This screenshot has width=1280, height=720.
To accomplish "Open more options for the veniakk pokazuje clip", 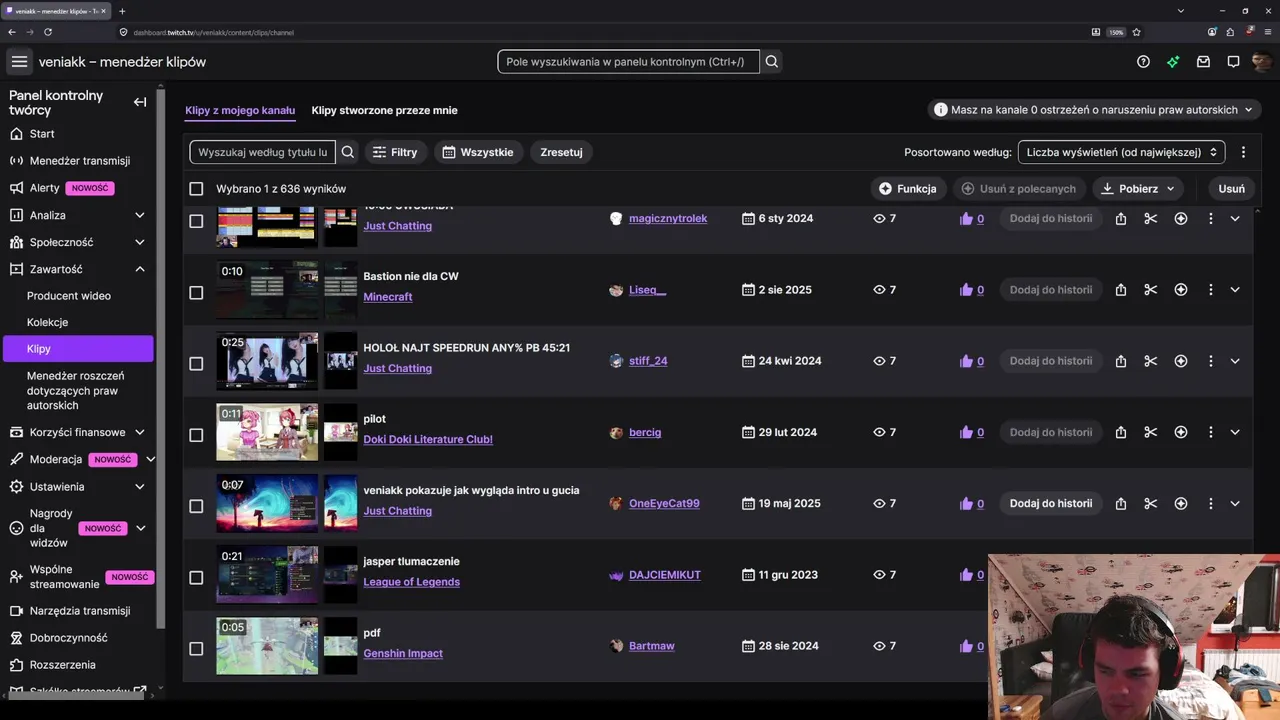I will [1211, 503].
